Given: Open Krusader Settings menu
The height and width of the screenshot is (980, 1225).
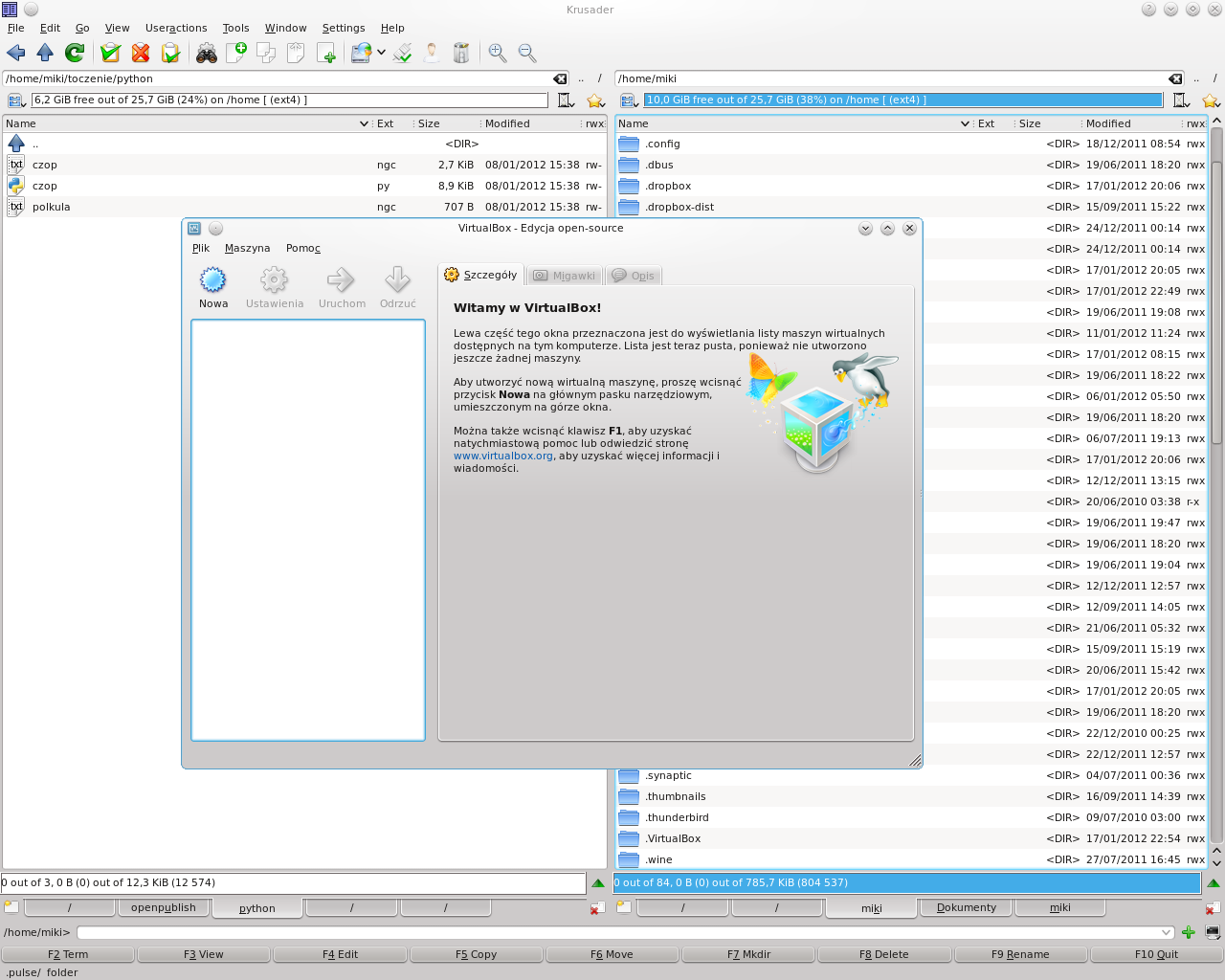Looking at the screenshot, I should click(x=344, y=28).
